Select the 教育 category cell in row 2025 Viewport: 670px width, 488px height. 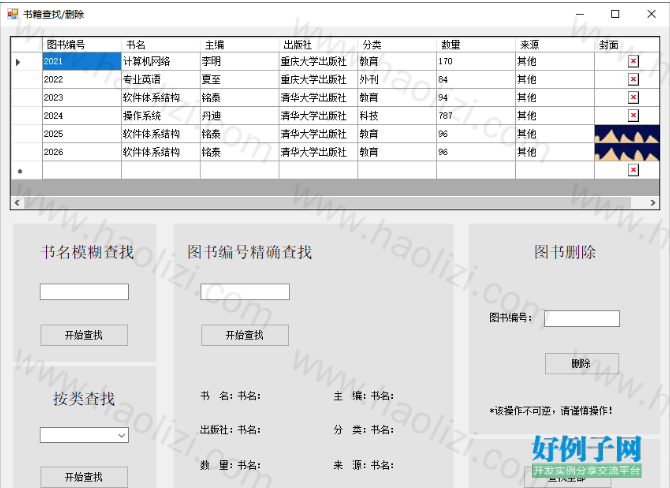397,134
